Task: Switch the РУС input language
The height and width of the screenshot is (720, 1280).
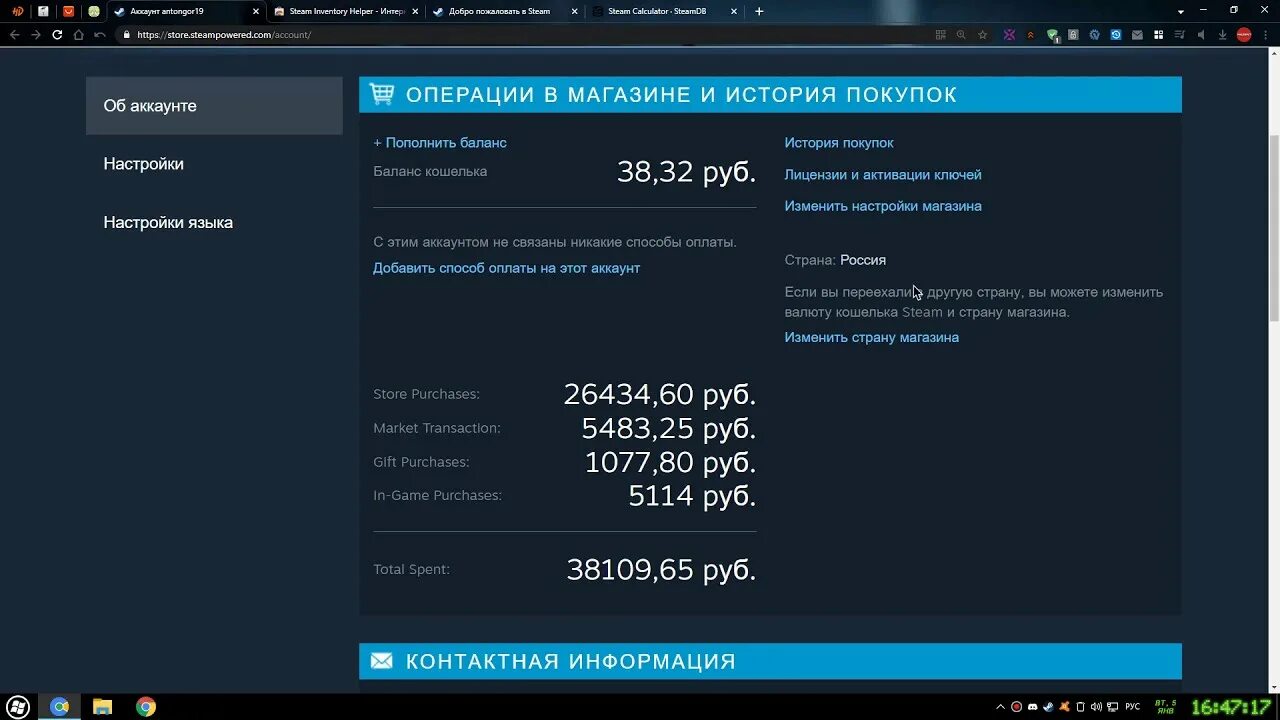Action: tap(1133, 707)
